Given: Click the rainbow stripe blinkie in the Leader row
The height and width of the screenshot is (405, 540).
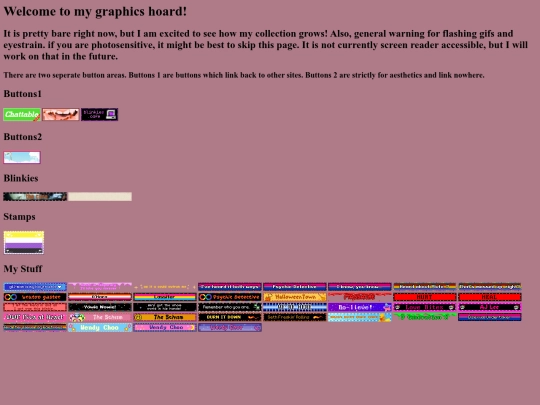Looking at the screenshot, I should tap(165, 297).
